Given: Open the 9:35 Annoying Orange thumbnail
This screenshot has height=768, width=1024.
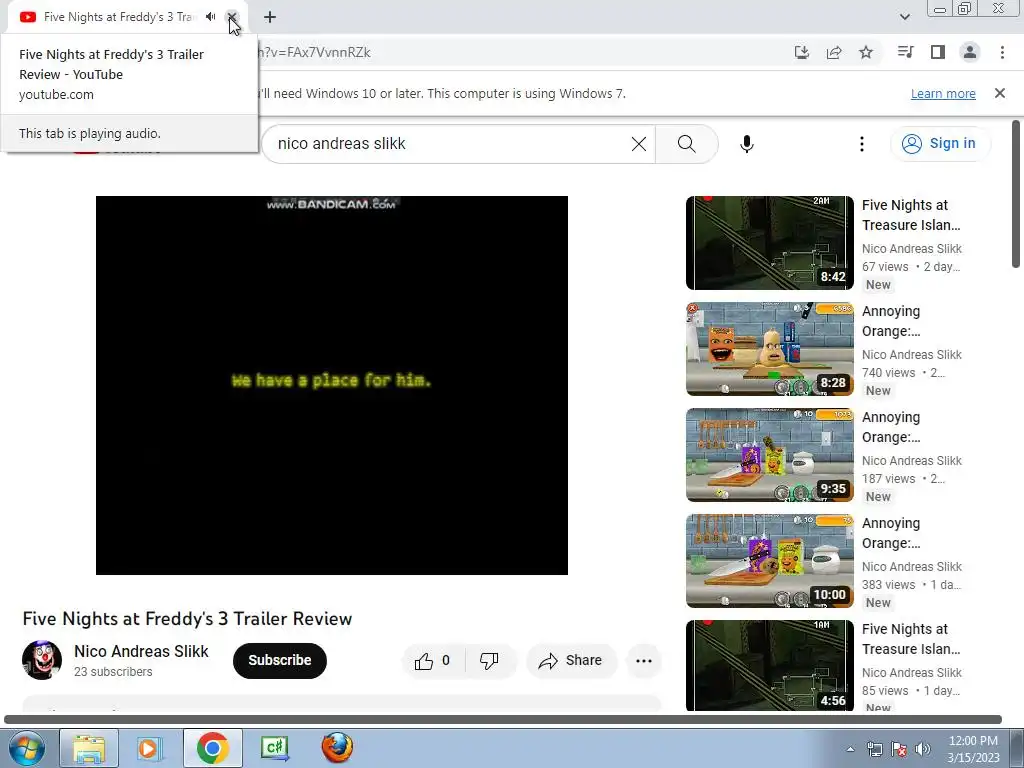Looking at the screenshot, I should click(770, 455).
